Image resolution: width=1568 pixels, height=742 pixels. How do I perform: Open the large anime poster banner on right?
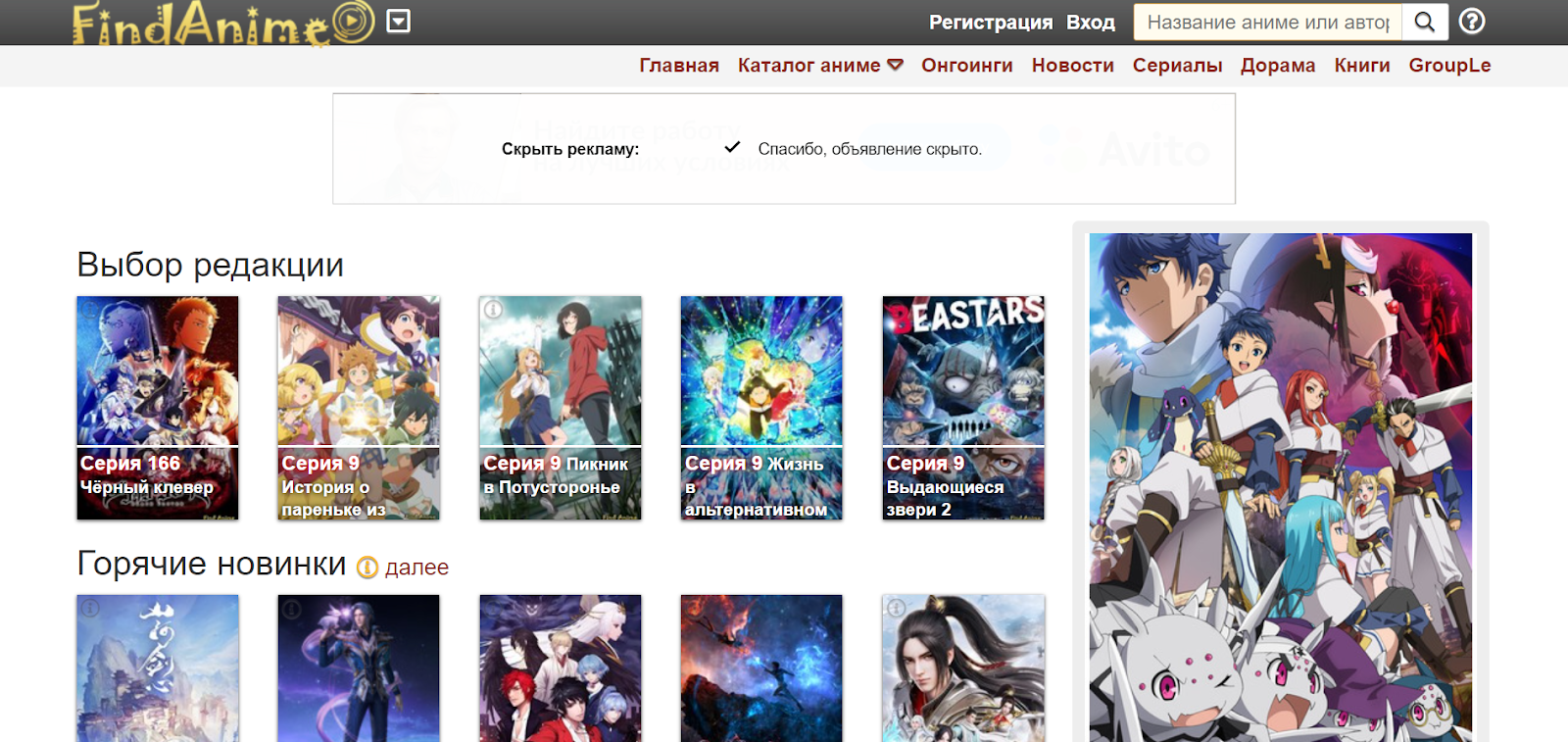(1281, 487)
